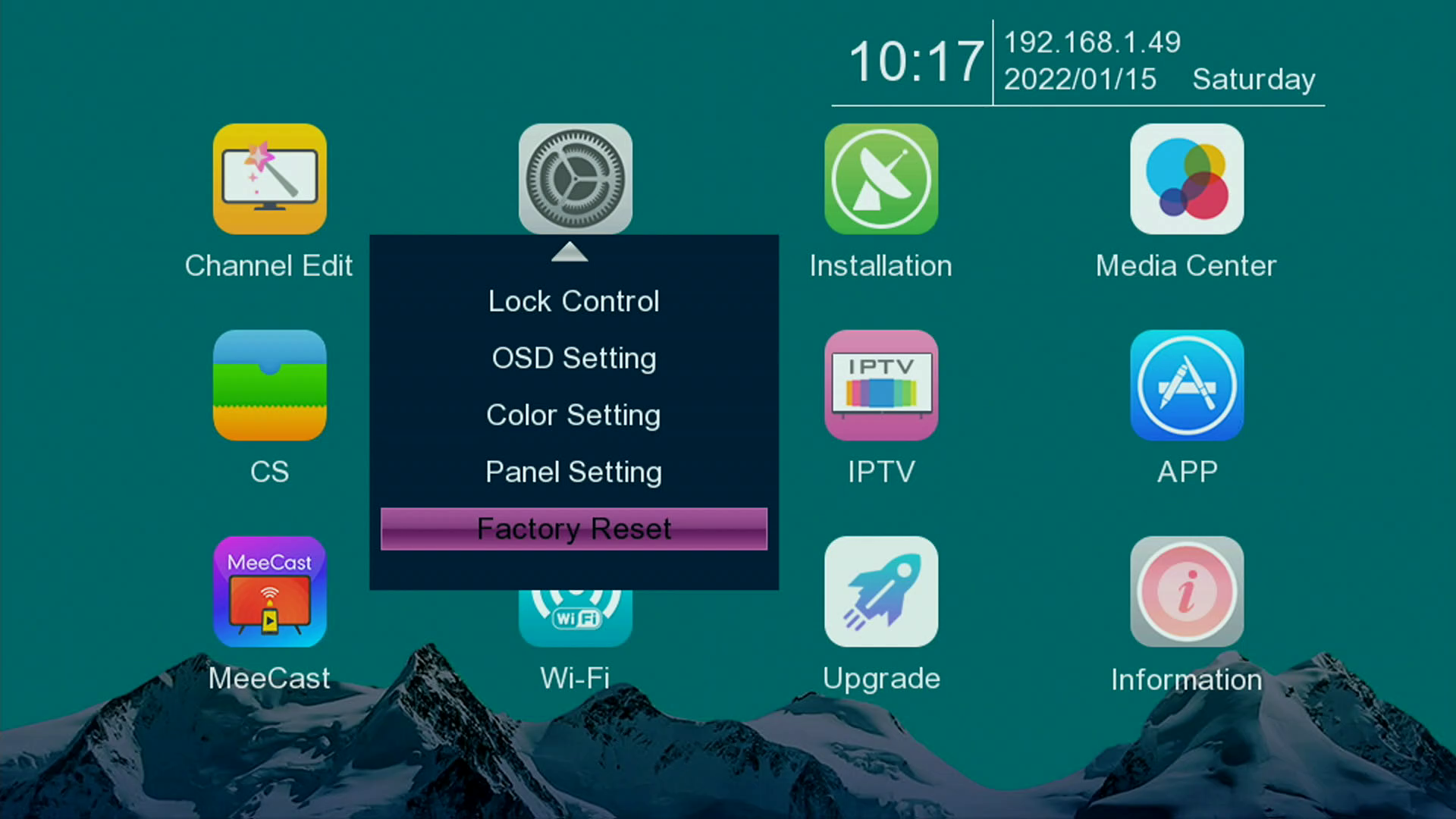Click the Wi-Fi label text
1456x819 pixels.
[575, 678]
